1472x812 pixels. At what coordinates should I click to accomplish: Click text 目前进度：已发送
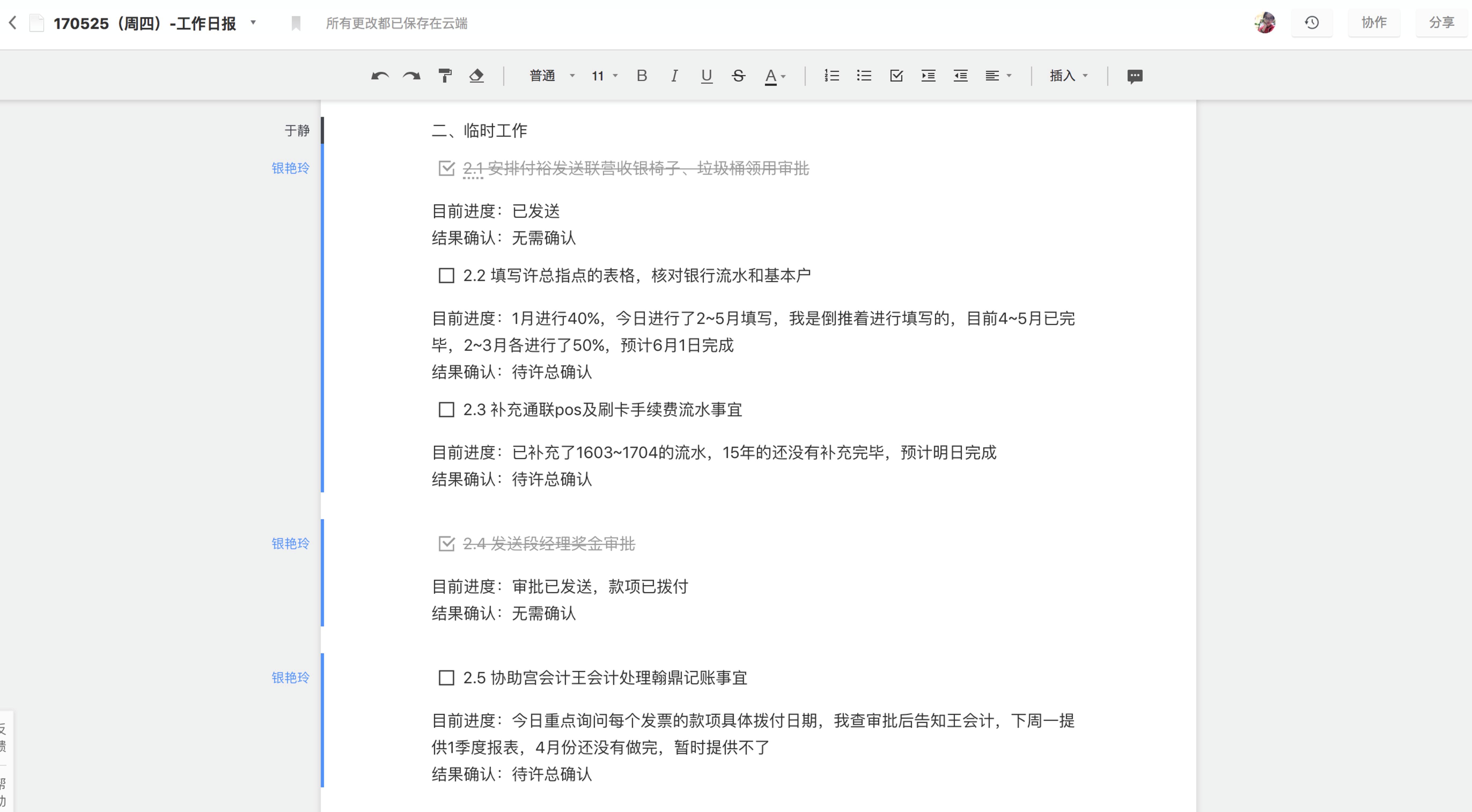tap(495, 211)
